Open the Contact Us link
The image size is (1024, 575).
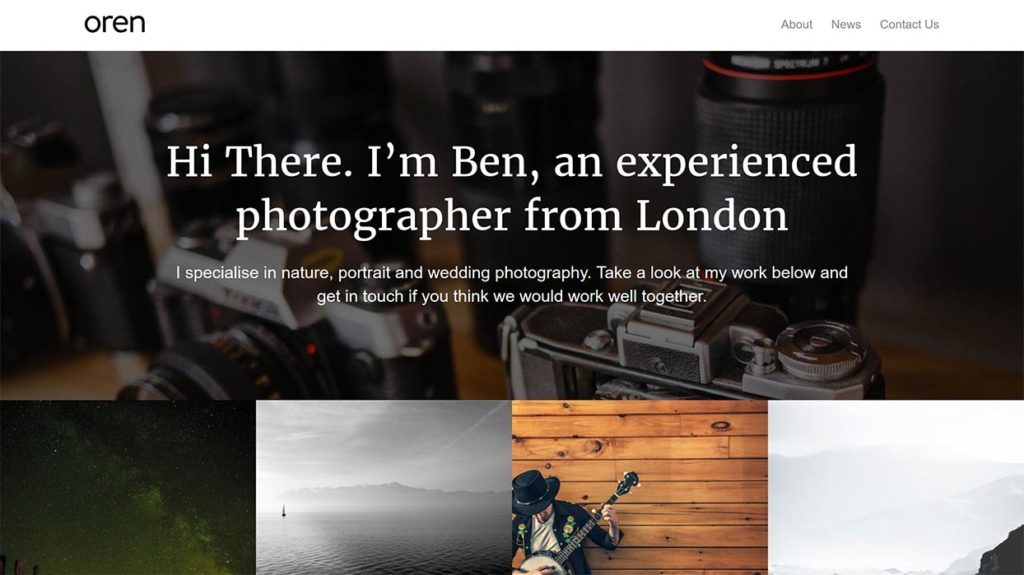(x=909, y=24)
